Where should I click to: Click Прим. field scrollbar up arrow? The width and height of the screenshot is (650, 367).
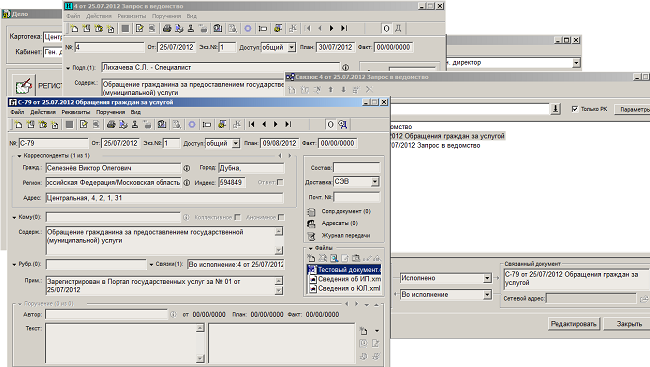point(279,281)
